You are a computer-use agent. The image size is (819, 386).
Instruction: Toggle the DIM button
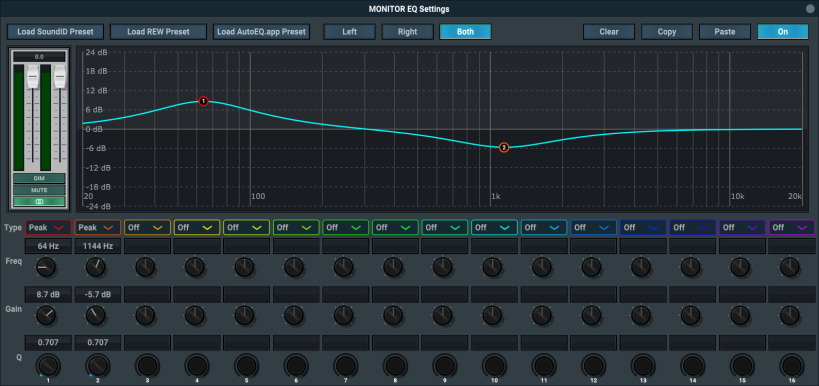pyautogui.click(x=39, y=179)
